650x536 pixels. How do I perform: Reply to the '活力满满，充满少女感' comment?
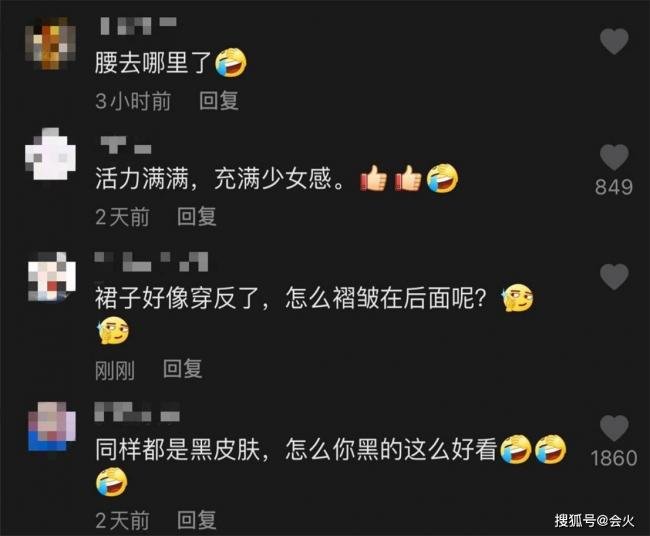(197, 217)
